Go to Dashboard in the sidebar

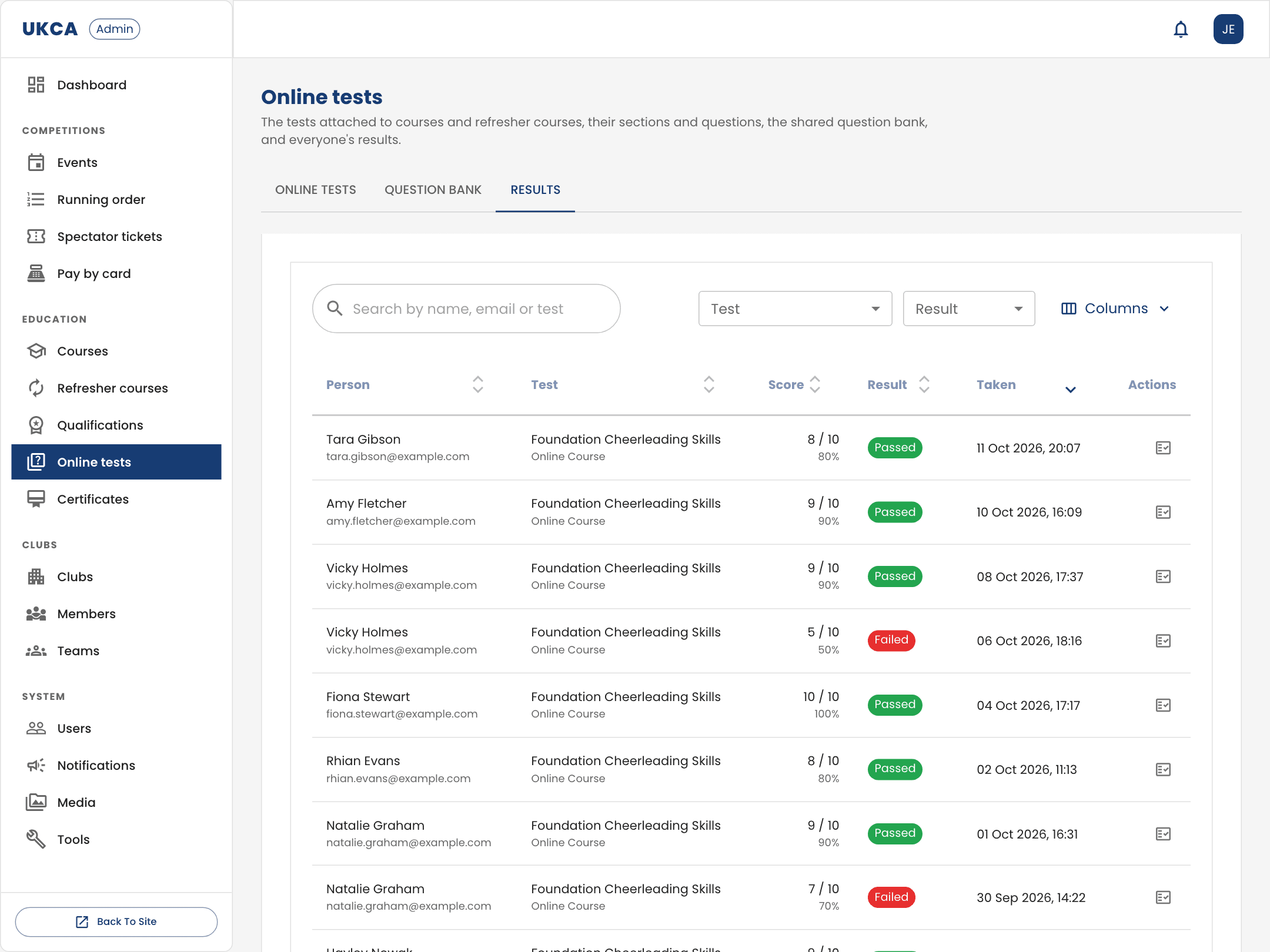coord(116,85)
